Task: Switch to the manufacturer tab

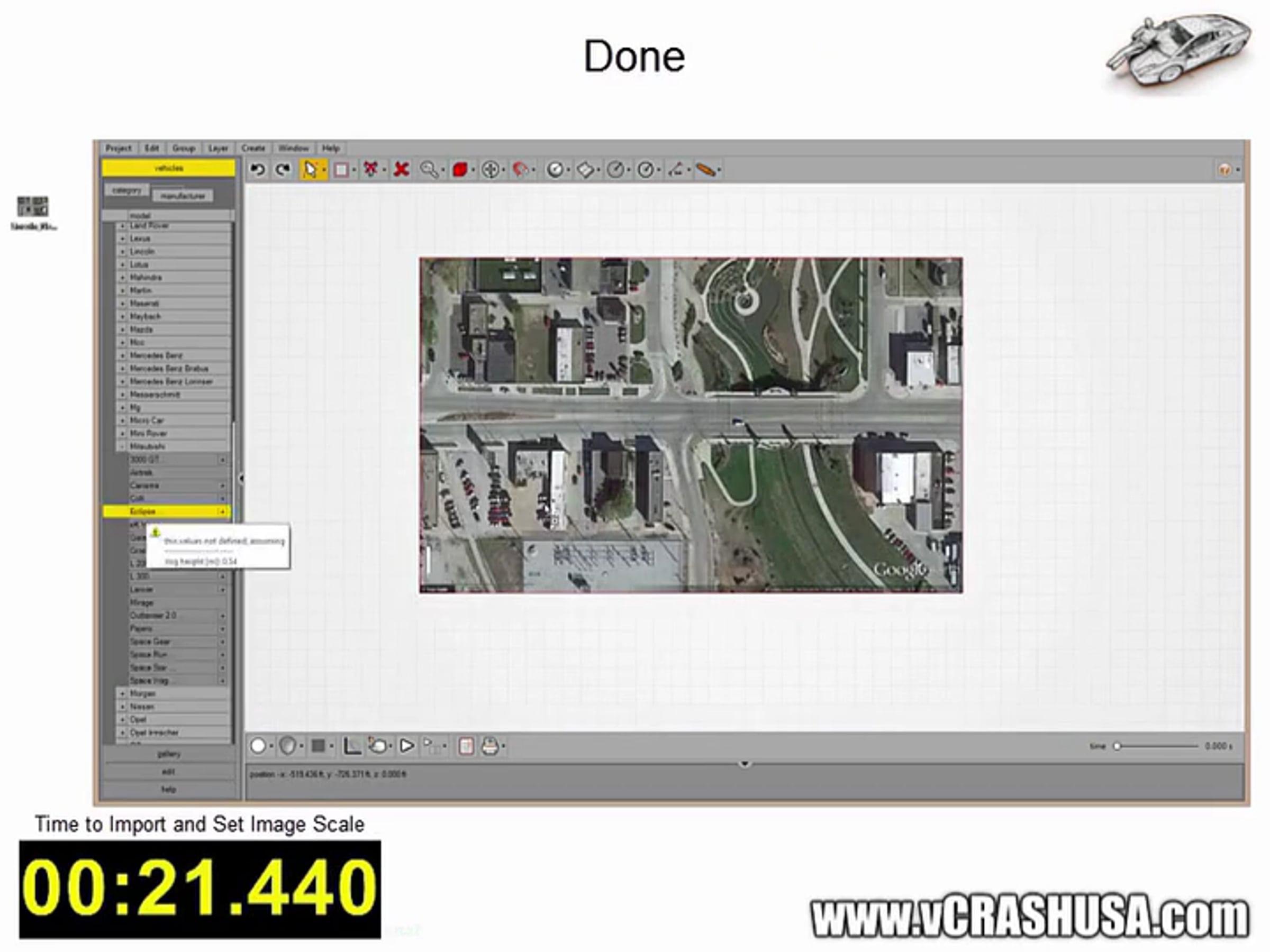Action: click(183, 196)
